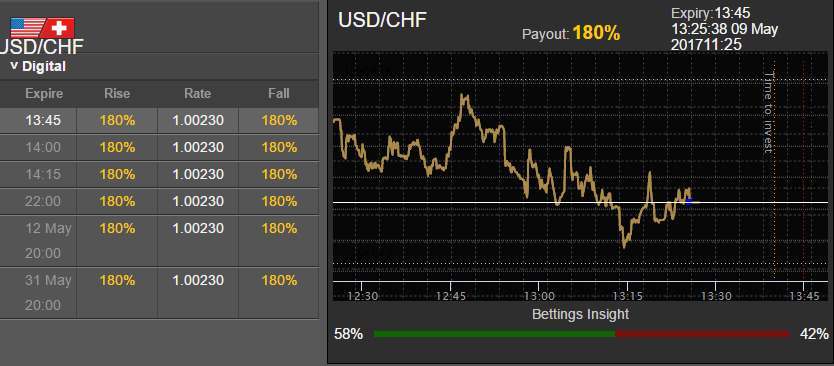This screenshot has width=834, height=366.
Task: Click the Payout 180% value
Action: pyautogui.click(x=596, y=34)
